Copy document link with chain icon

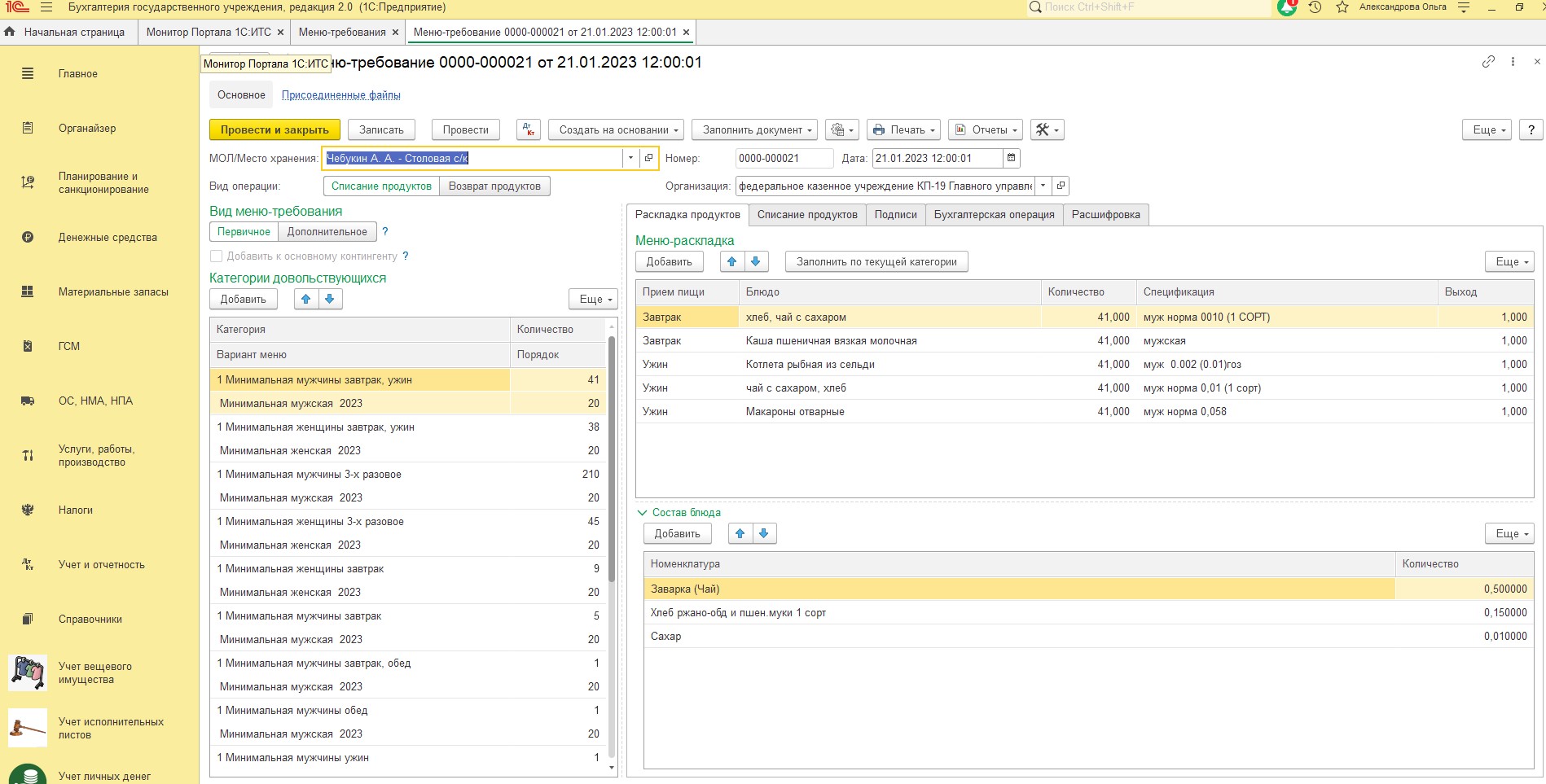click(x=1488, y=62)
